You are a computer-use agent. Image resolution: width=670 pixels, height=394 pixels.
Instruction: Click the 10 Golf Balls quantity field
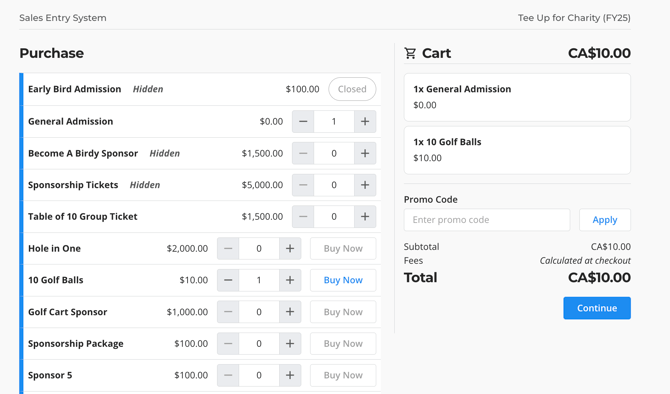pyautogui.click(x=259, y=280)
